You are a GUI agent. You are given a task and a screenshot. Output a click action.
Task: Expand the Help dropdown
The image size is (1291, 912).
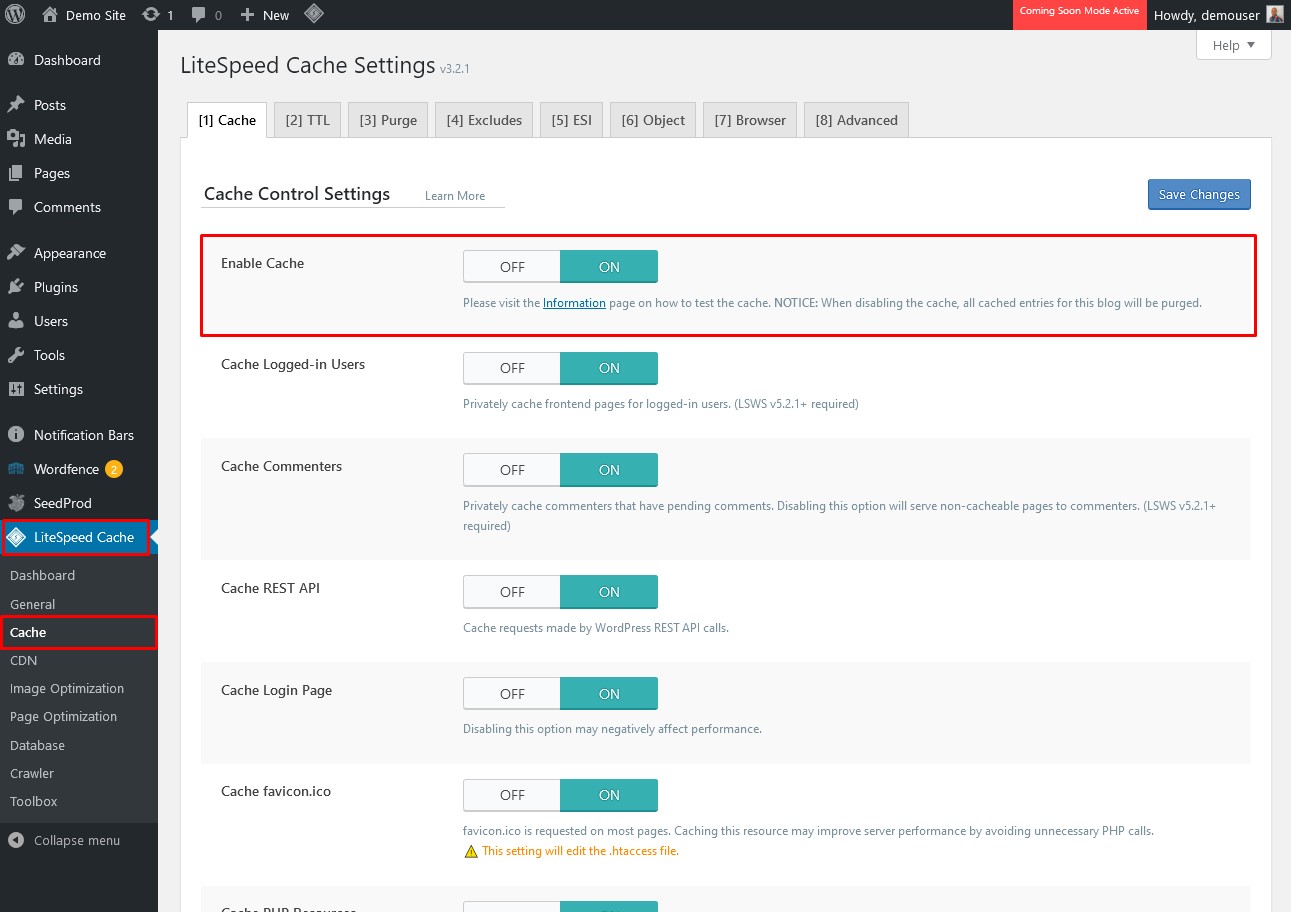[1234, 45]
